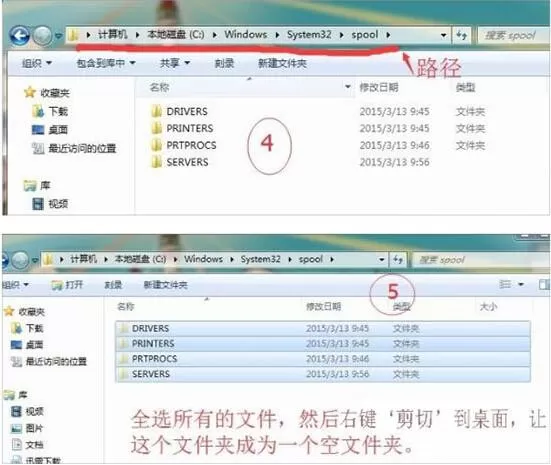Open the 共享 menu in the upper window
Viewport: 551px width, 465px height.
point(175,63)
